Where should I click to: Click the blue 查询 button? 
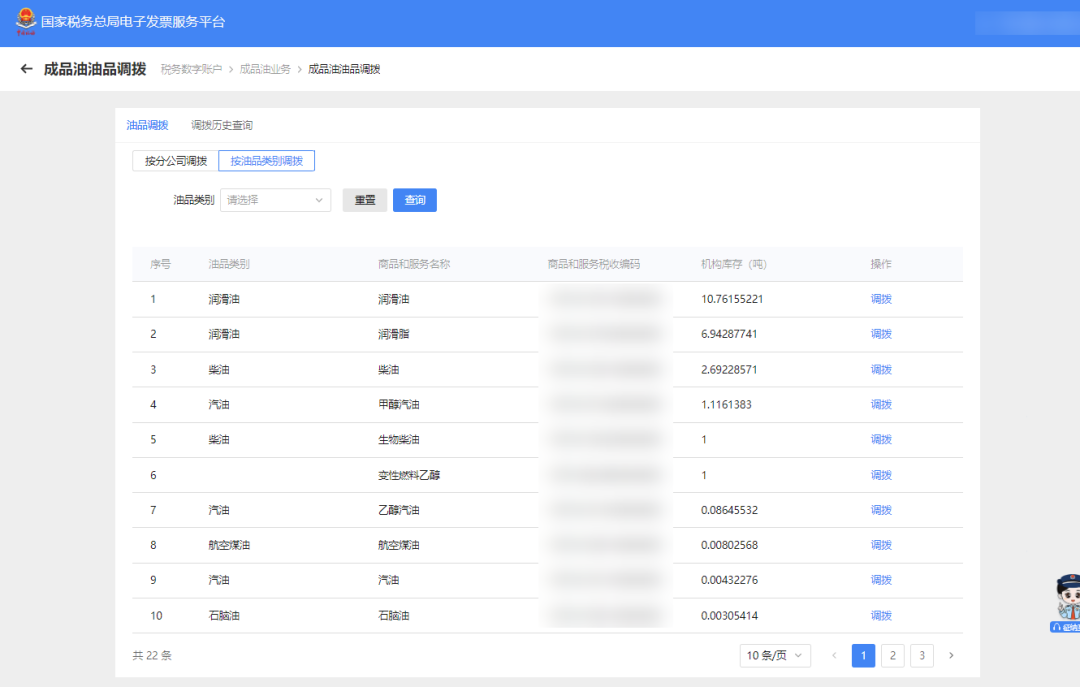[414, 200]
